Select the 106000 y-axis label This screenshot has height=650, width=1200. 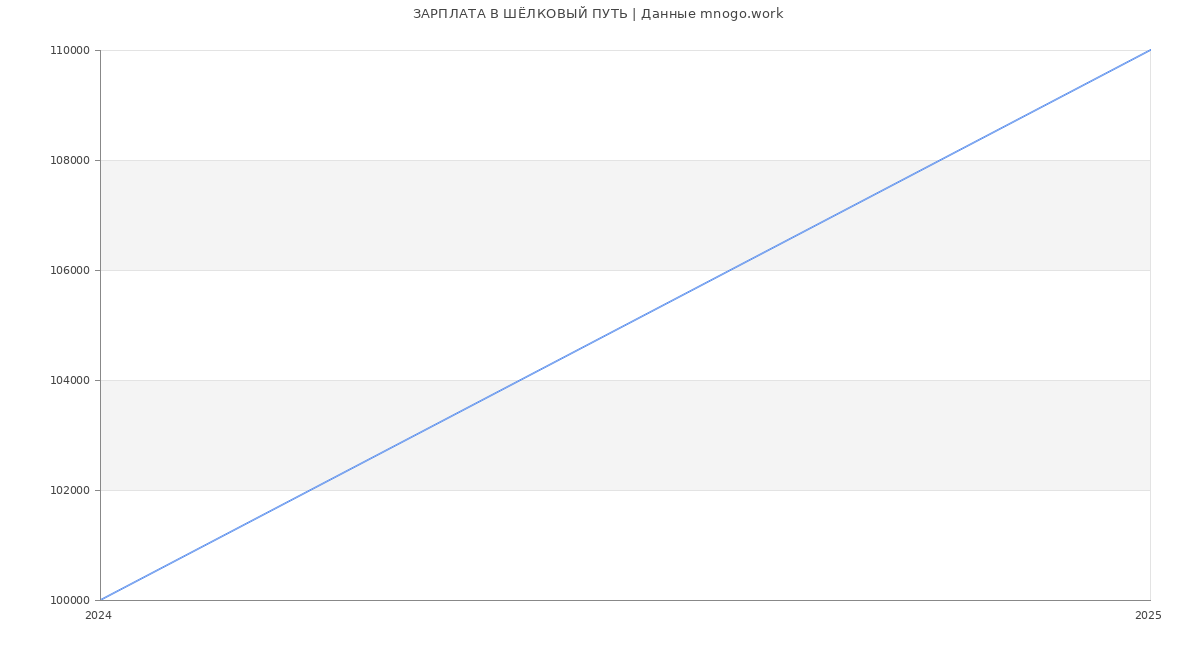(70, 270)
